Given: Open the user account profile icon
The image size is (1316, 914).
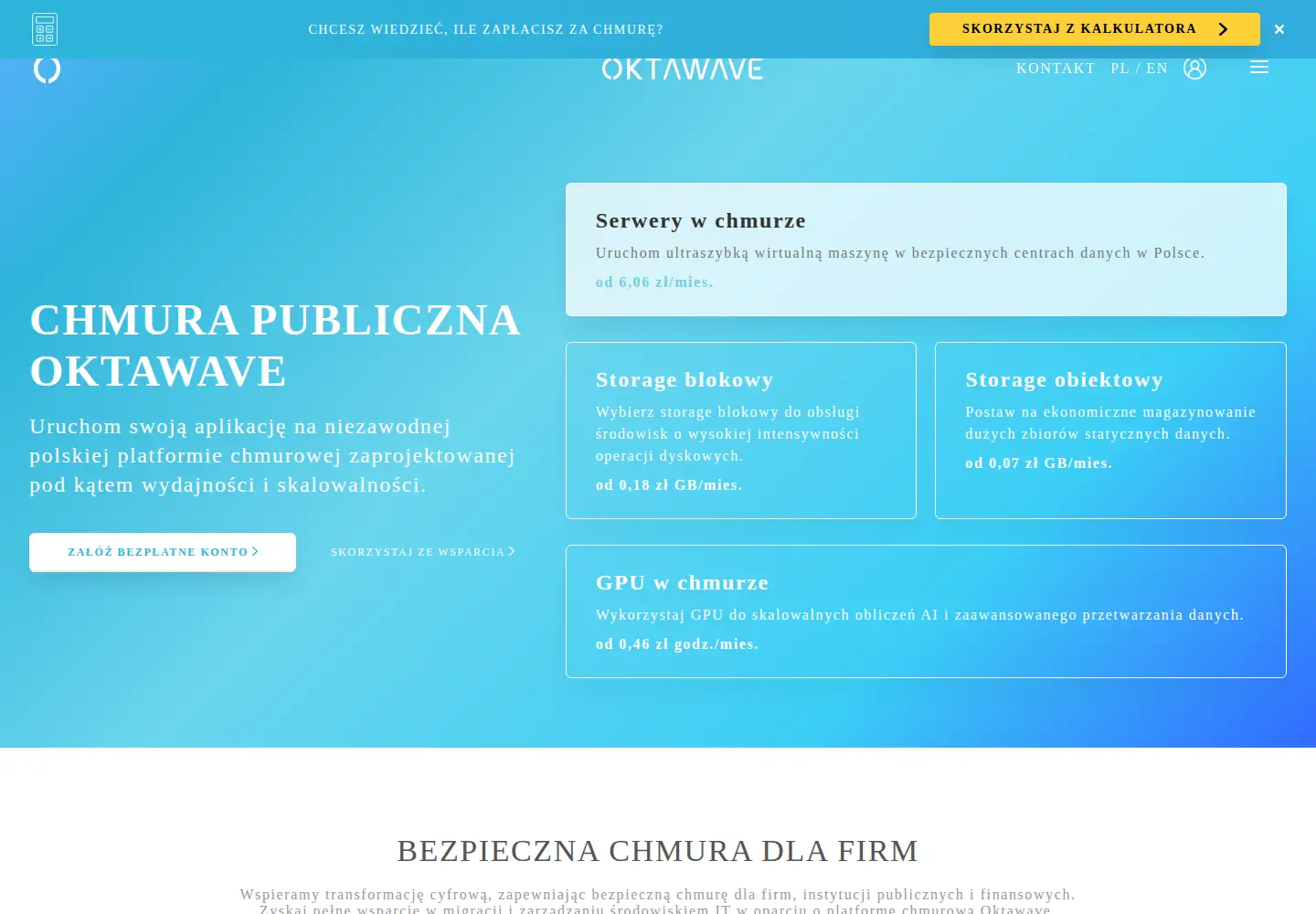Looking at the screenshot, I should (1194, 69).
